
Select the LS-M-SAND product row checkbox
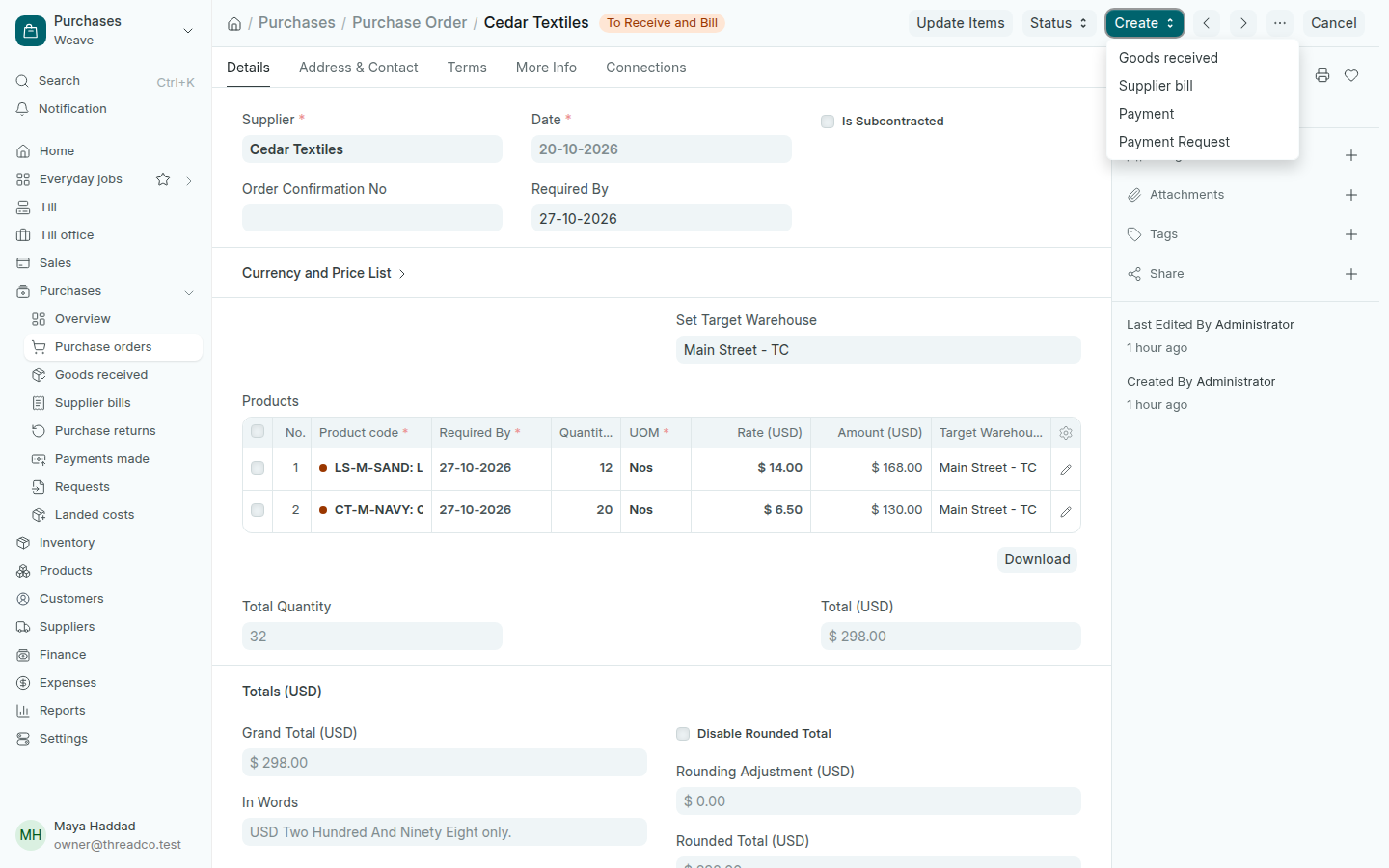(x=258, y=468)
